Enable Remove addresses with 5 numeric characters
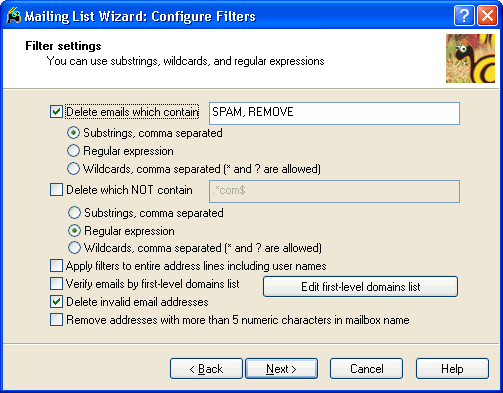The width and height of the screenshot is (503, 393). point(56,320)
